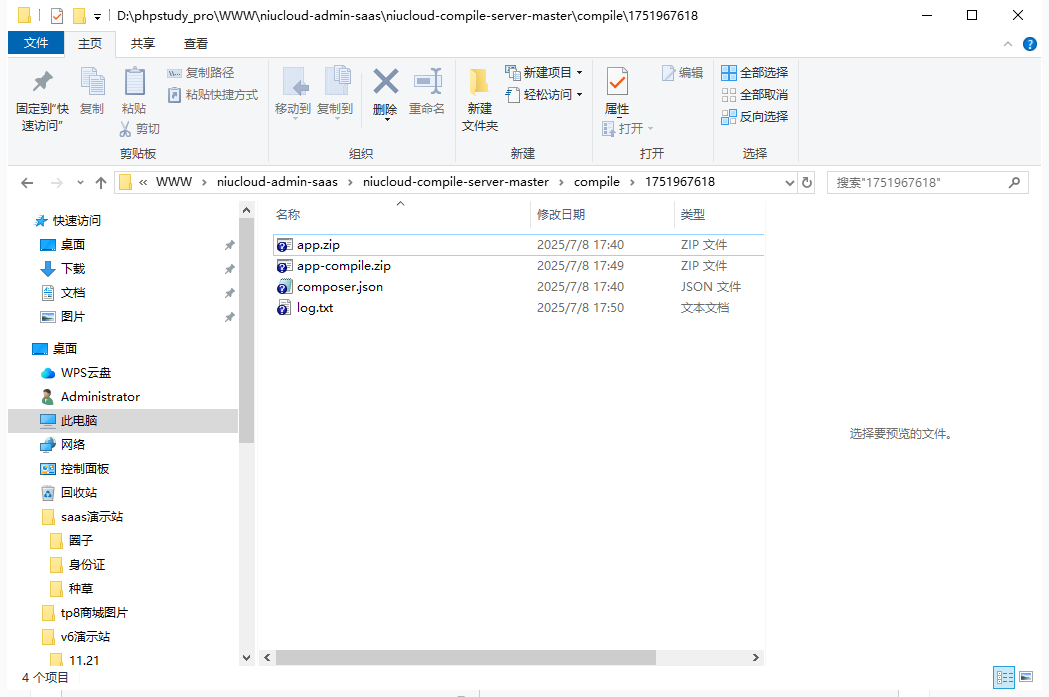Screen dimensions: 1049x697
Task: Switch to details view in status bar
Action: [1003, 677]
